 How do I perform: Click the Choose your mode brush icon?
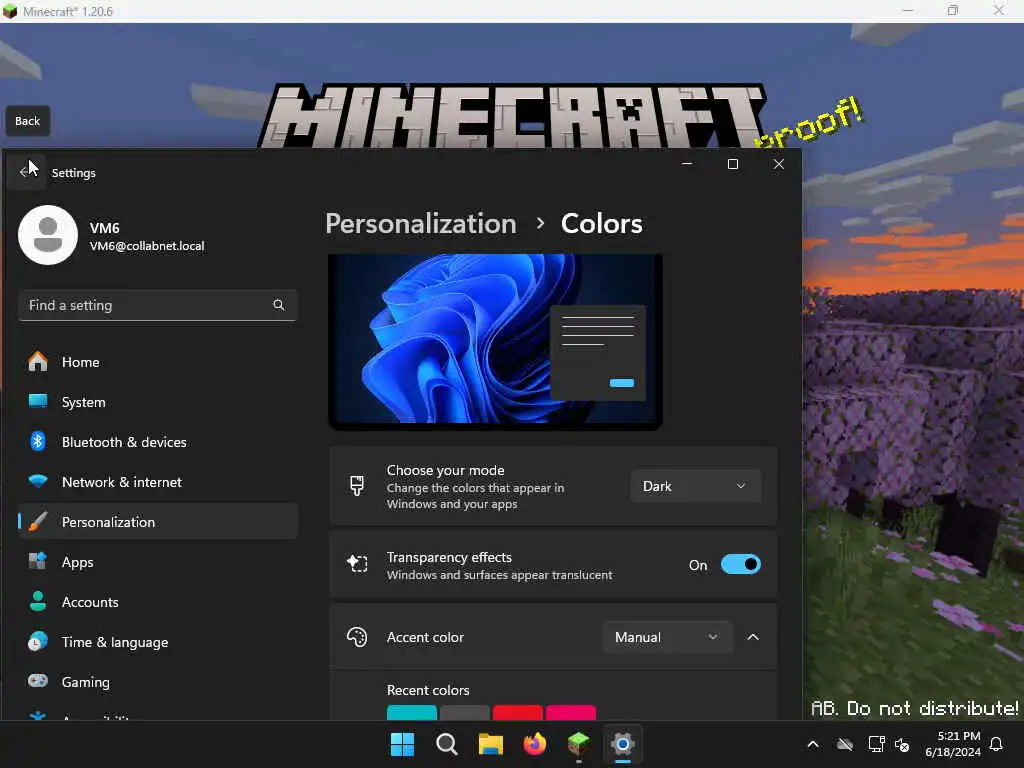point(357,486)
